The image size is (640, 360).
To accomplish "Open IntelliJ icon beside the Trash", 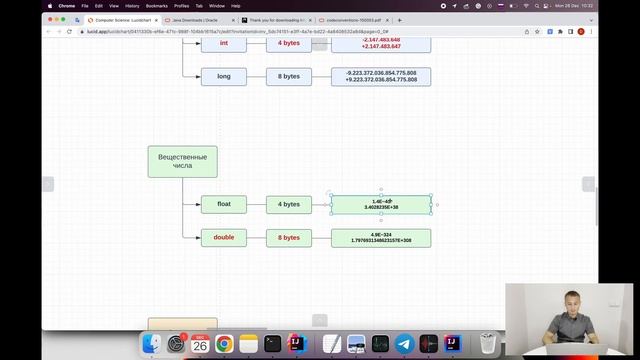I will tap(453, 344).
